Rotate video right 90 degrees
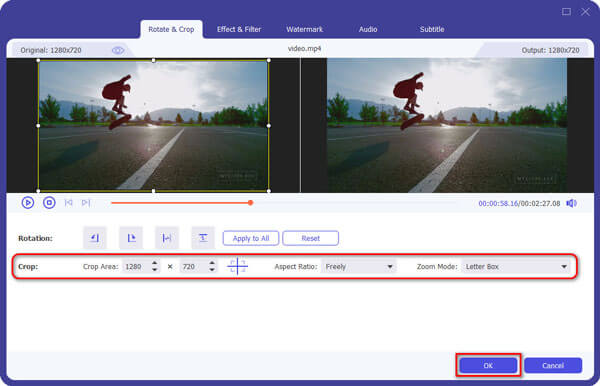600x386 pixels. 131,238
